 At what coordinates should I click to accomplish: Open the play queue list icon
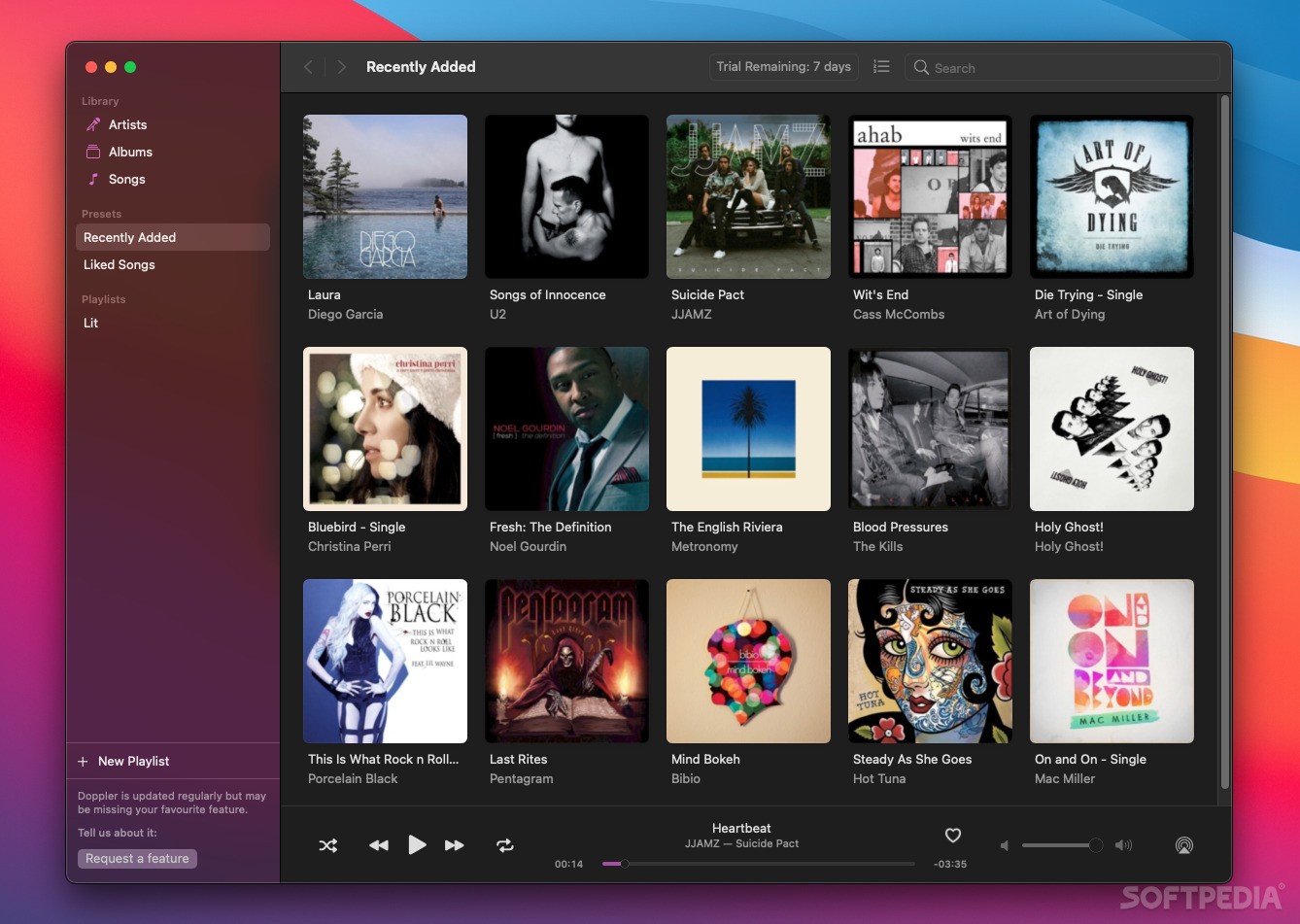(881, 67)
